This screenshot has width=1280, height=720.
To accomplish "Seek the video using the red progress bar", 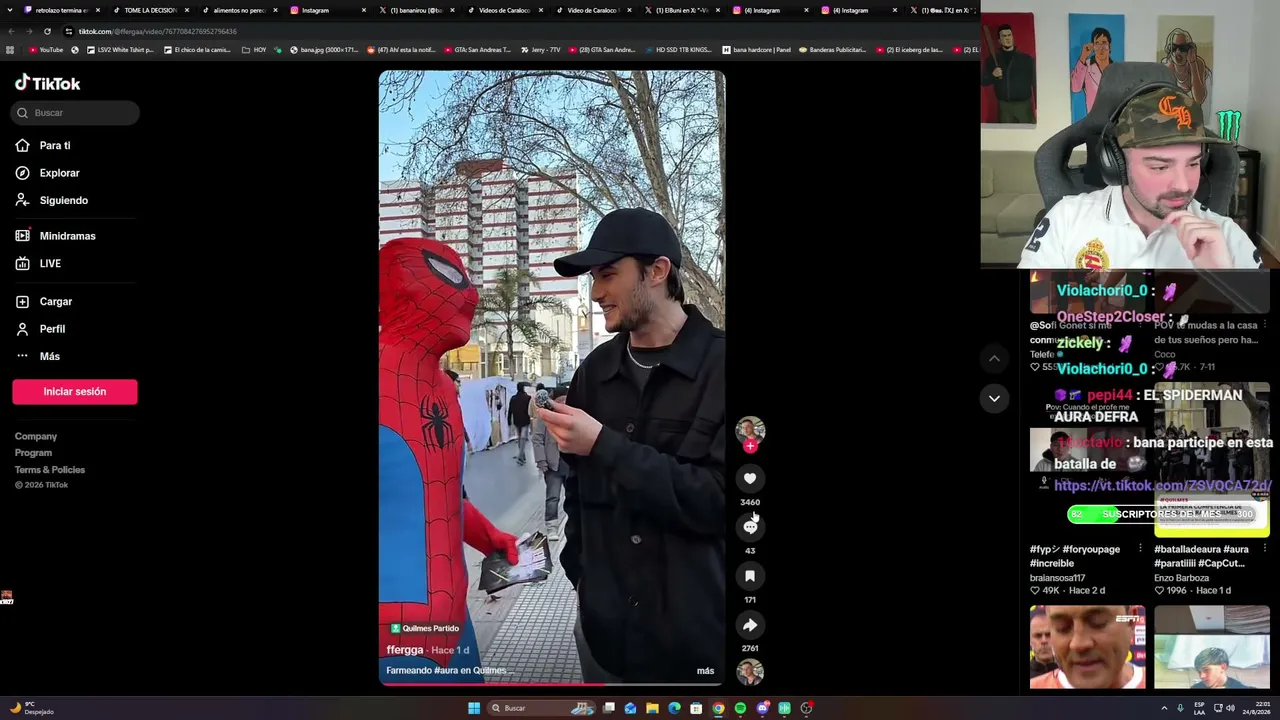I will coord(552,684).
